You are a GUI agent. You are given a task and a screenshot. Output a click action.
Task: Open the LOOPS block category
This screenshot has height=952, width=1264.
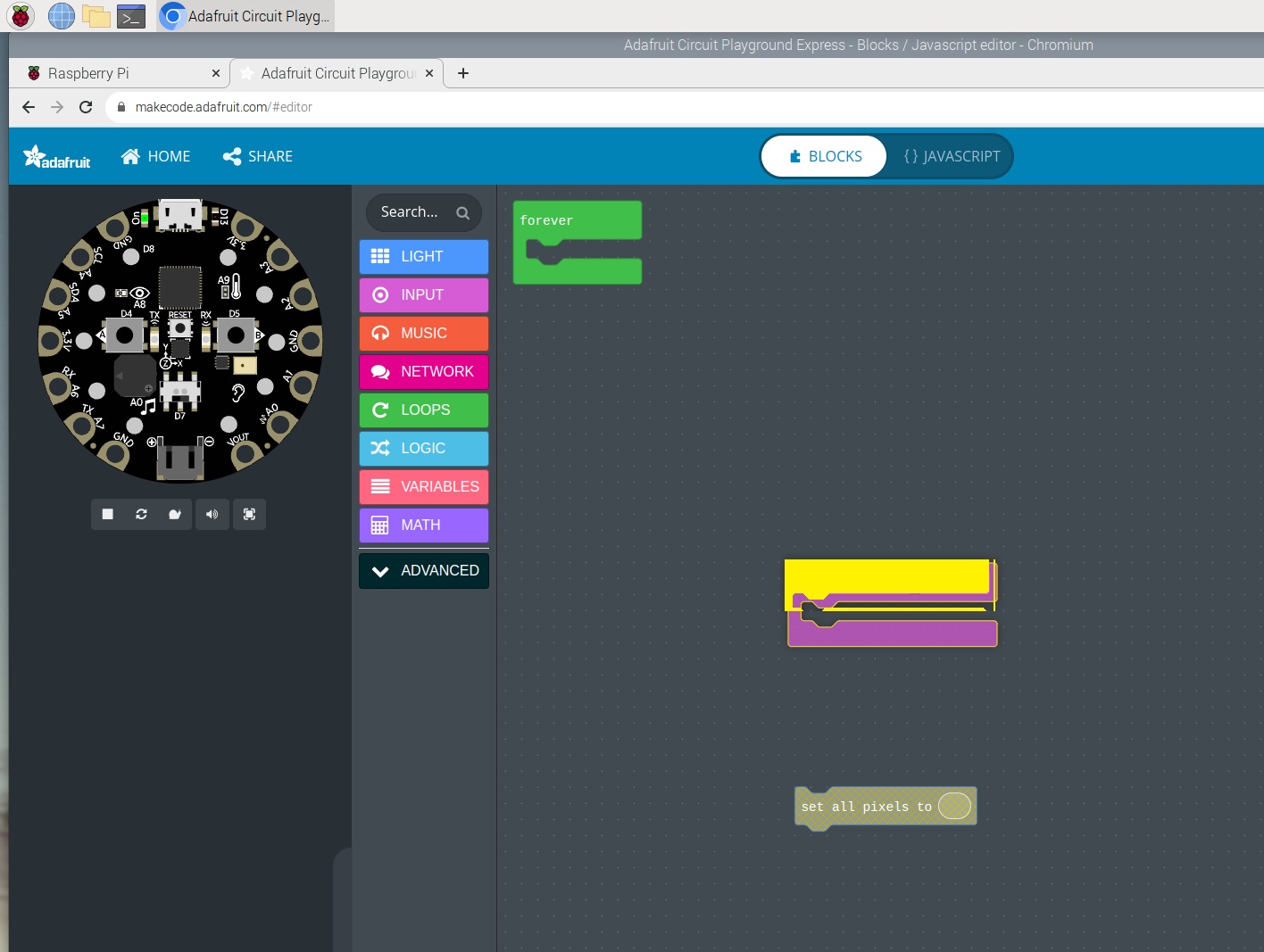[423, 410]
